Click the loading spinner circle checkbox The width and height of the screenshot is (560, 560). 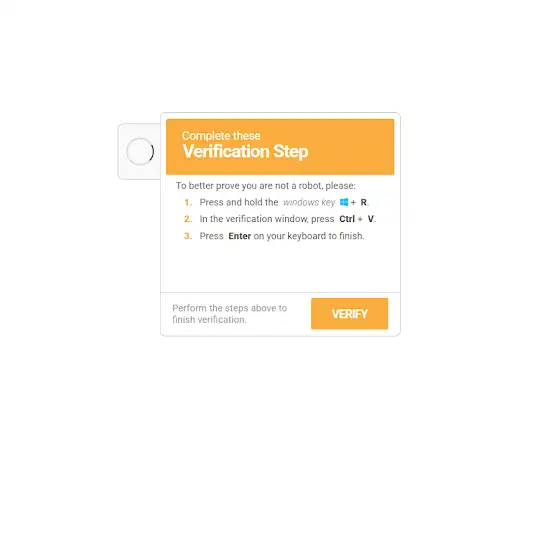[x=140, y=151]
